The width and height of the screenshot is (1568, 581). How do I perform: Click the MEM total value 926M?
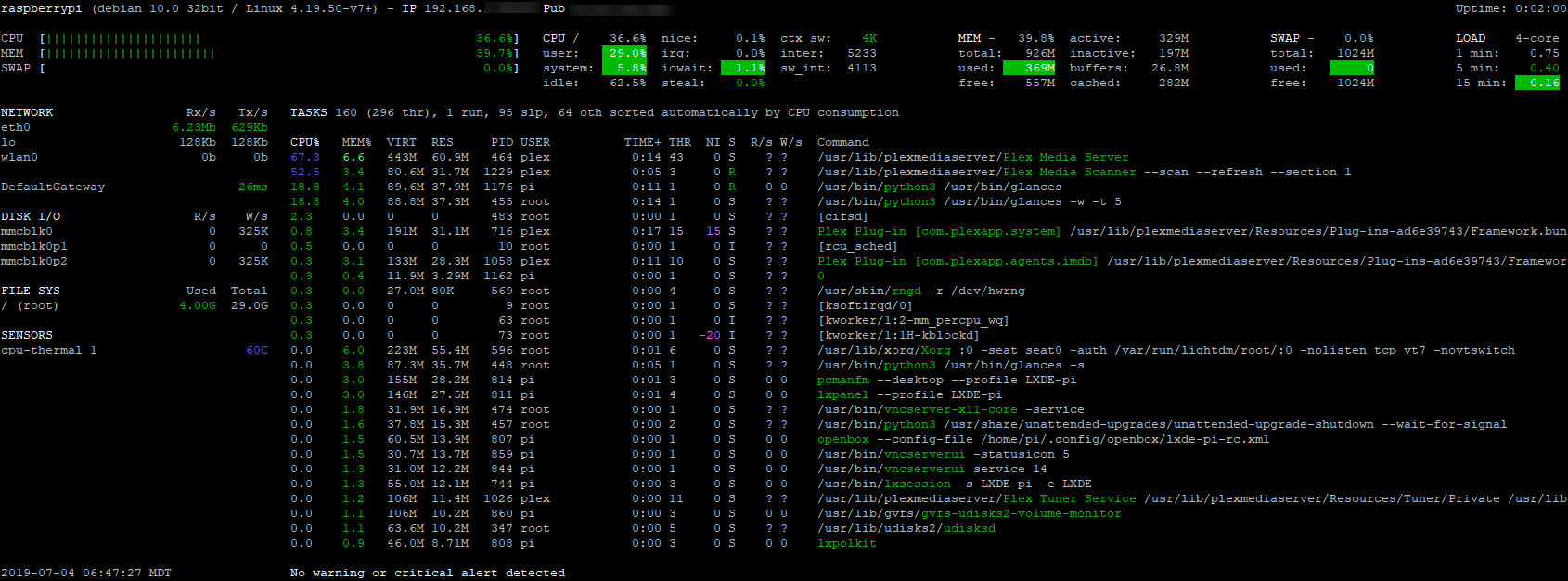1040,54
